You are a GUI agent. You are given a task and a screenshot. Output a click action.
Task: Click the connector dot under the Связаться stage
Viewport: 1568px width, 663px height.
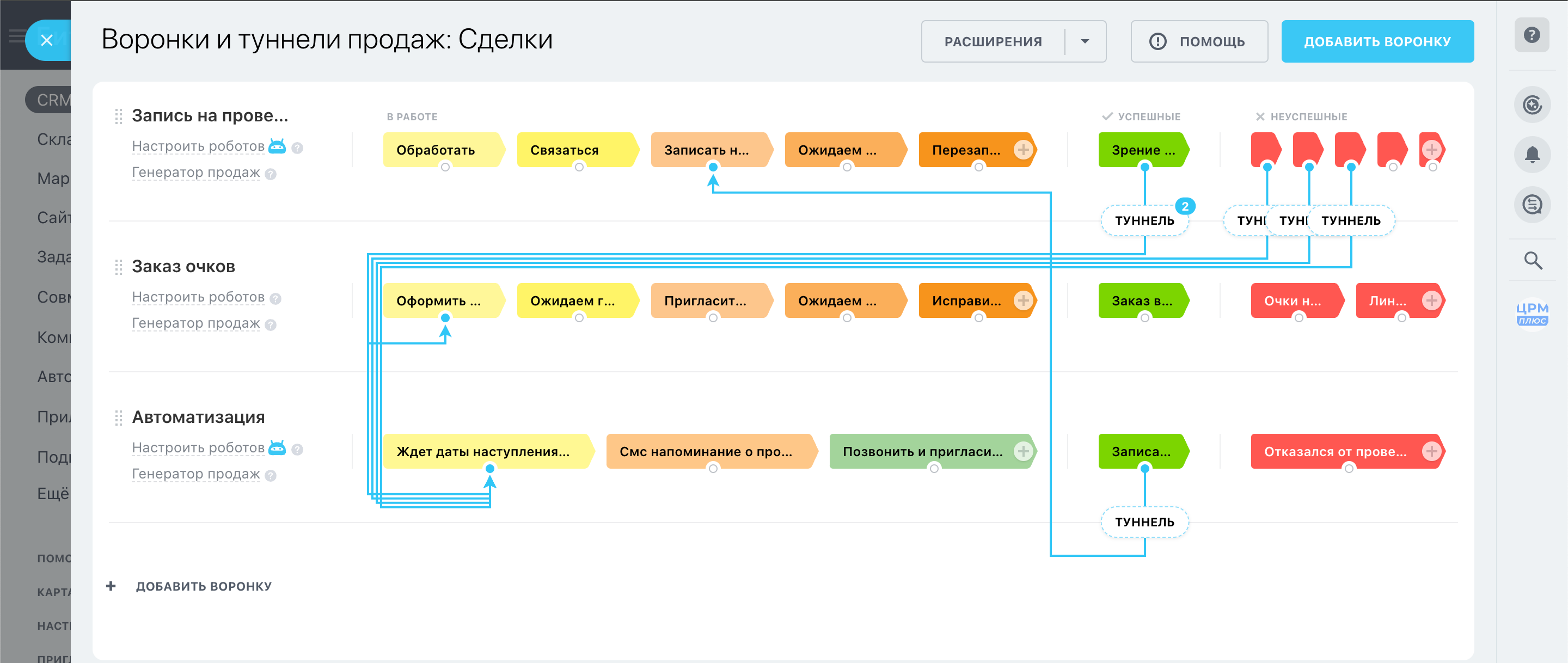click(x=579, y=168)
